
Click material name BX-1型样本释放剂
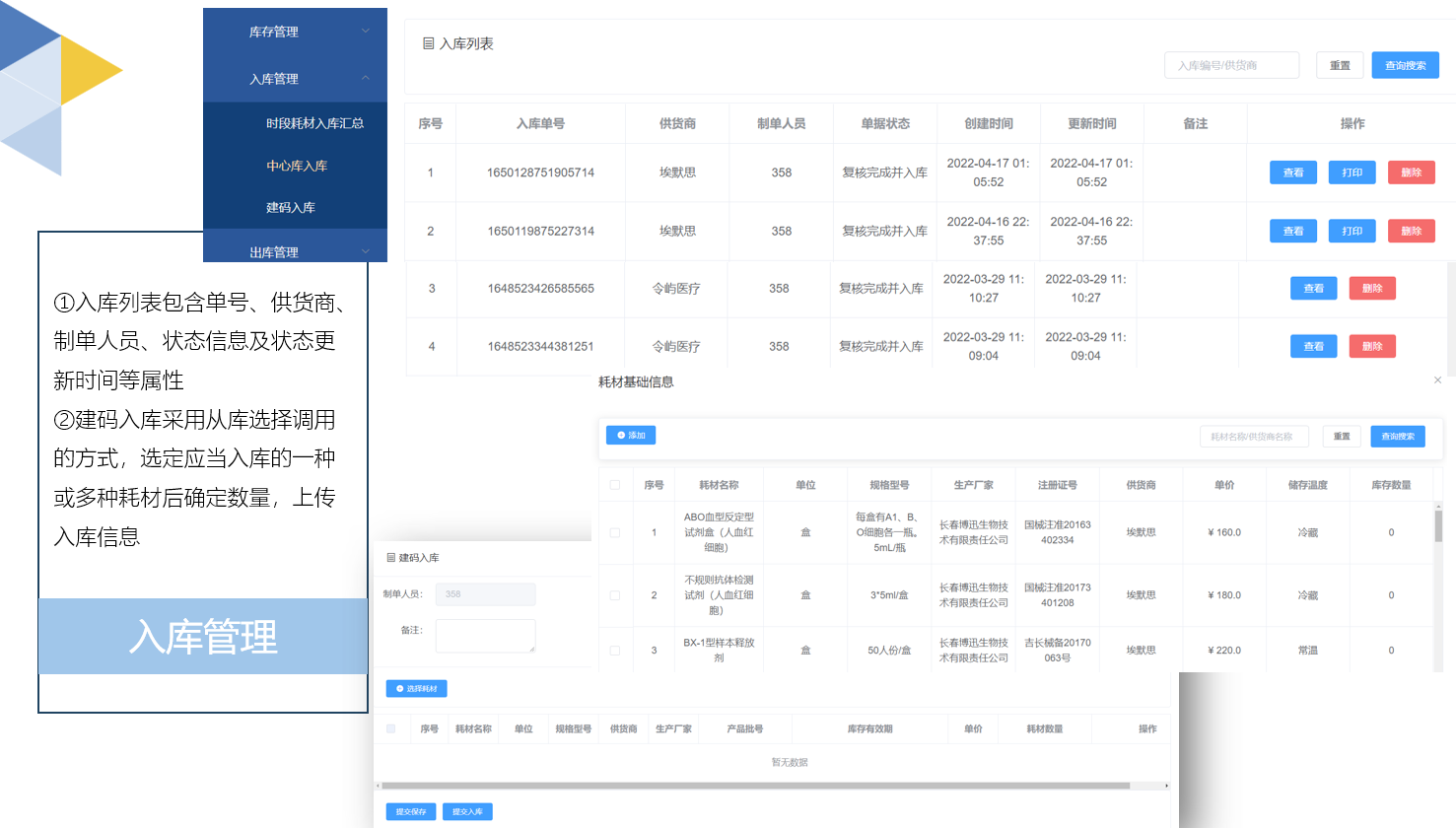pos(719,651)
